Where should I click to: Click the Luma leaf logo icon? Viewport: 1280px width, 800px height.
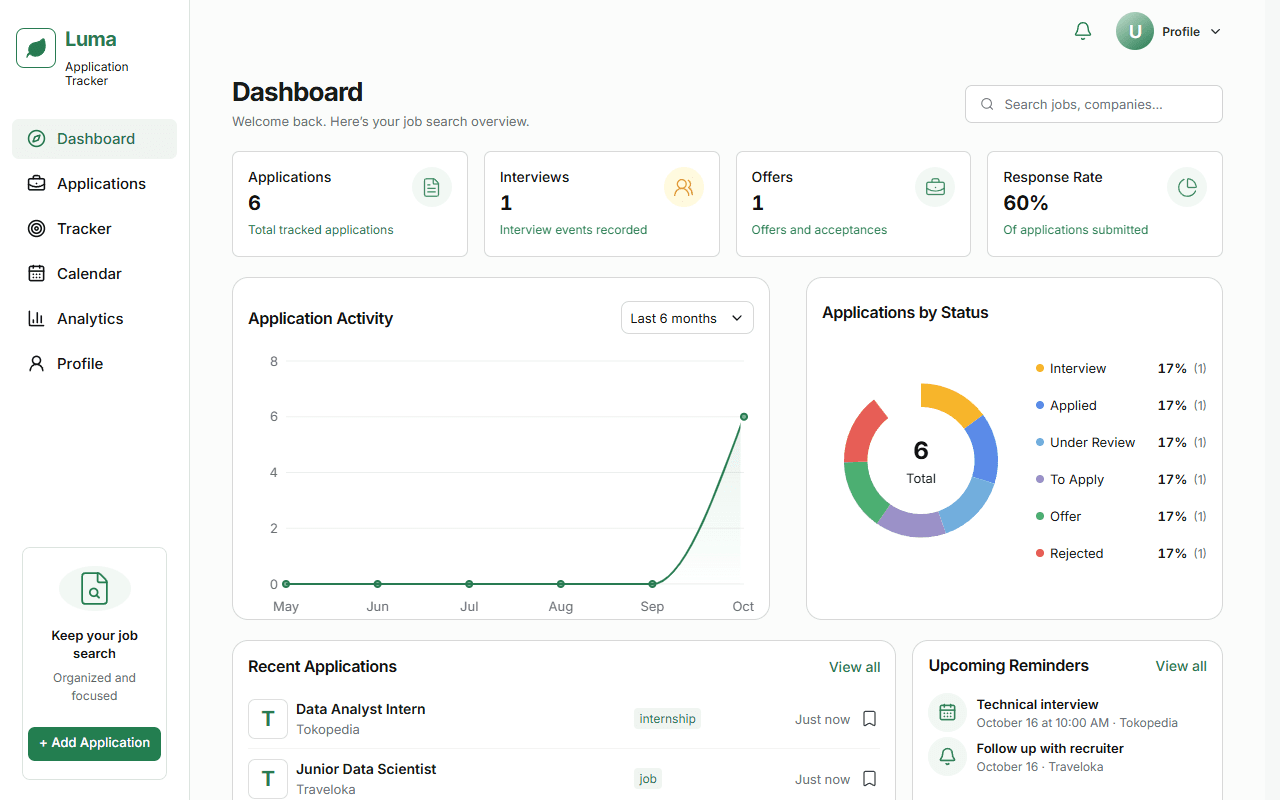pos(36,48)
